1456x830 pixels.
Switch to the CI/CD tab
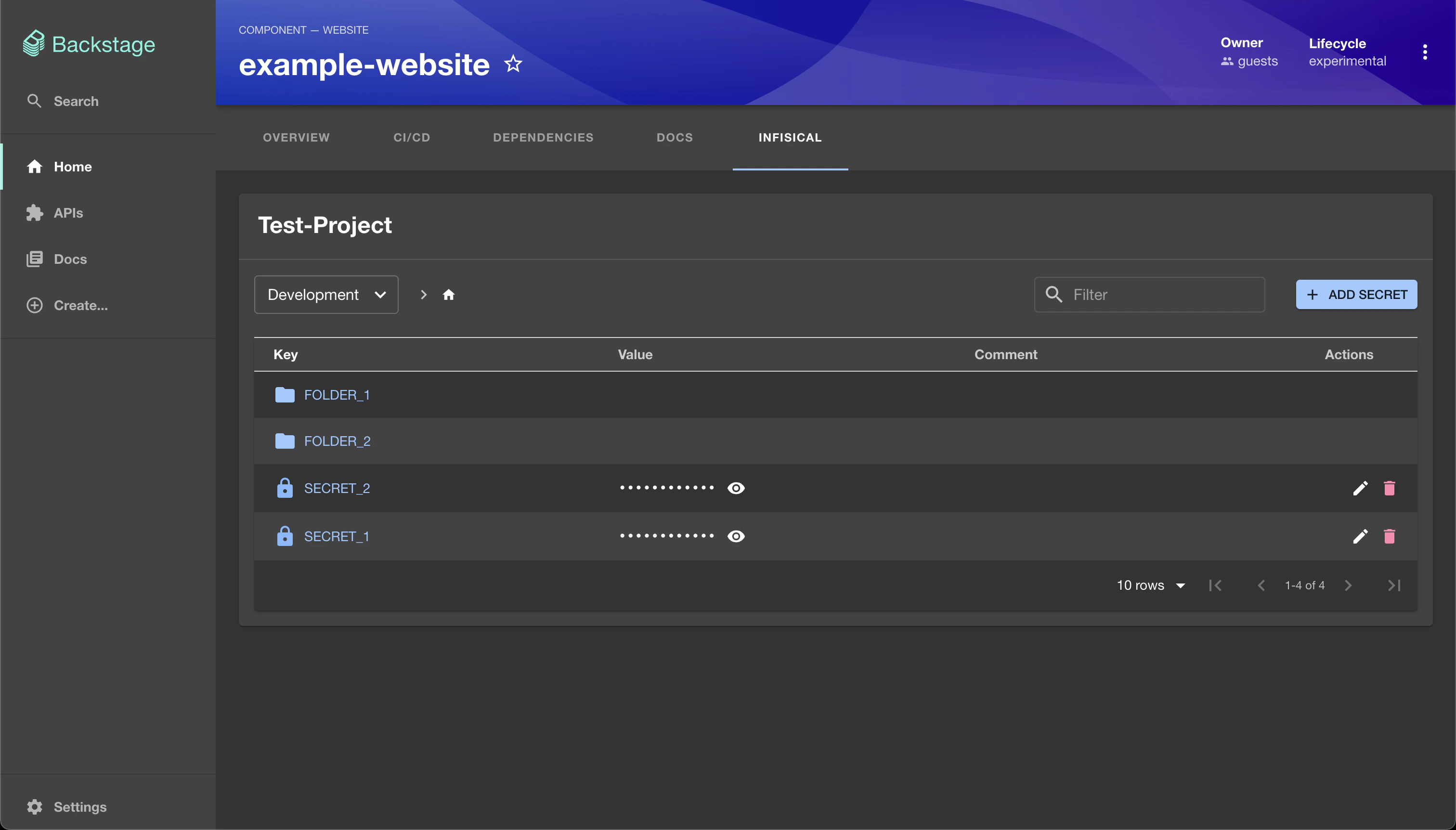click(x=412, y=137)
